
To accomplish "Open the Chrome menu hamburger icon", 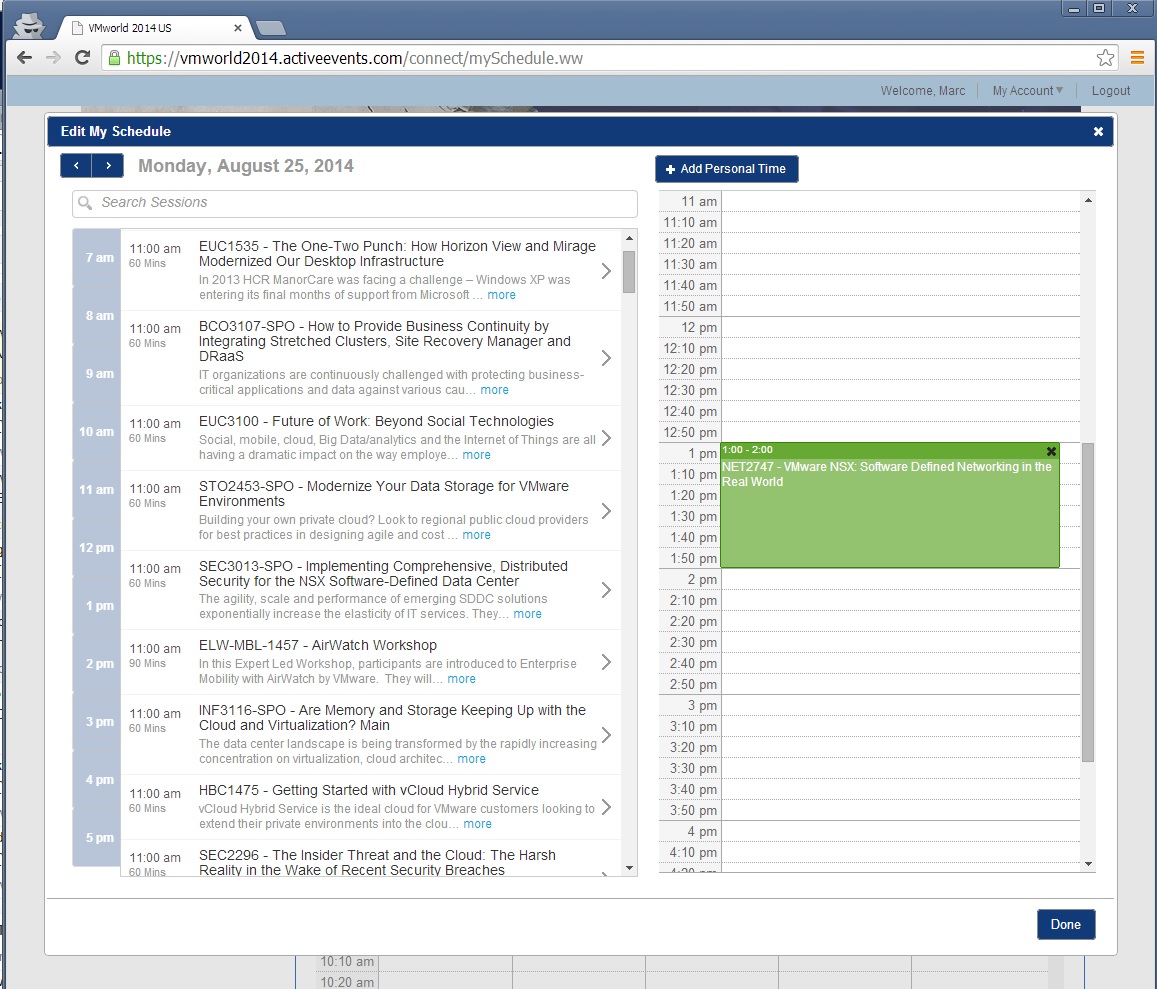I will pos(1137,58).
